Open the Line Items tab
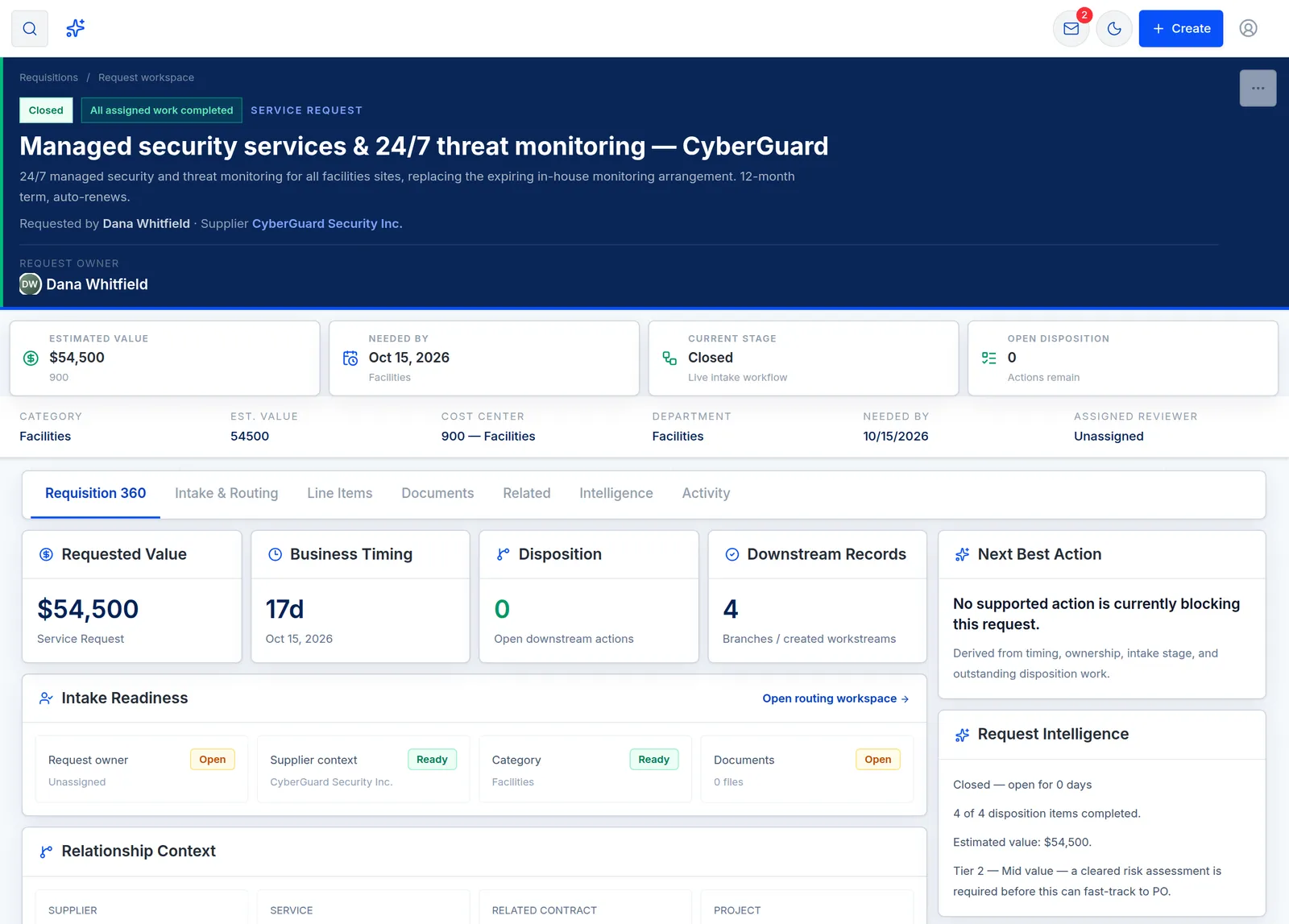The height and width of the screenshot is (924, 1289). pos(340,493)
